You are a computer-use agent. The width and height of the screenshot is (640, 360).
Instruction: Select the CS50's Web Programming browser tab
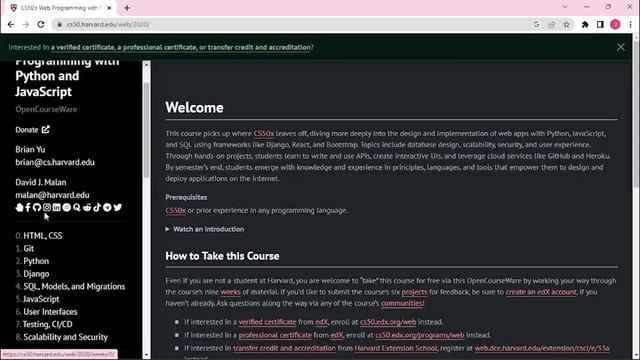(x=61, y=8)
